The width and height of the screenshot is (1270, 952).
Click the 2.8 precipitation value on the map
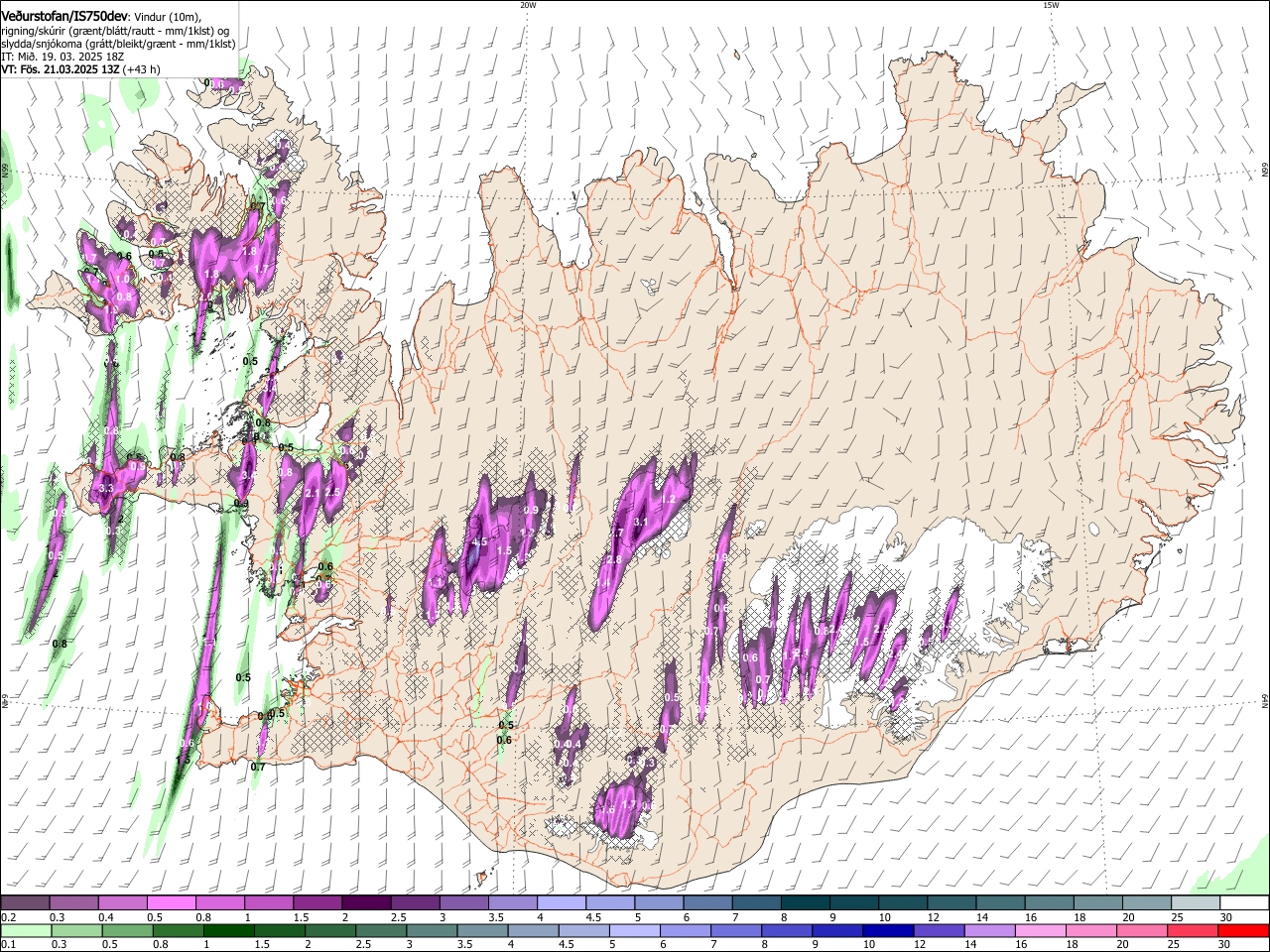pyautogui.click(x=613, y=560)
